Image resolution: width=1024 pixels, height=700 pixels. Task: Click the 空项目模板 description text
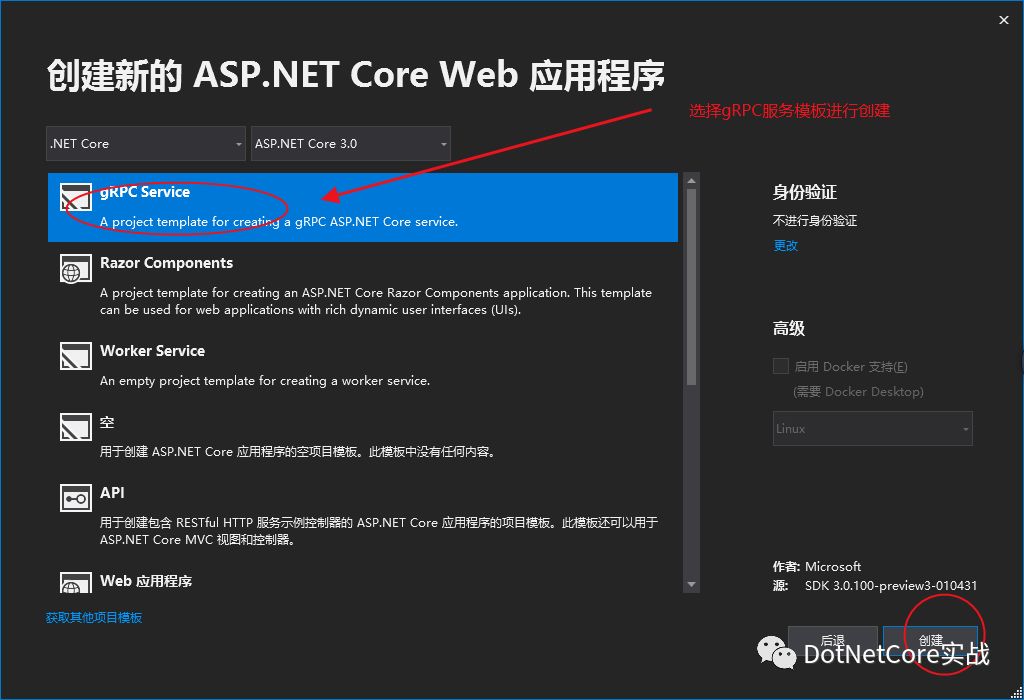(298, 451)
